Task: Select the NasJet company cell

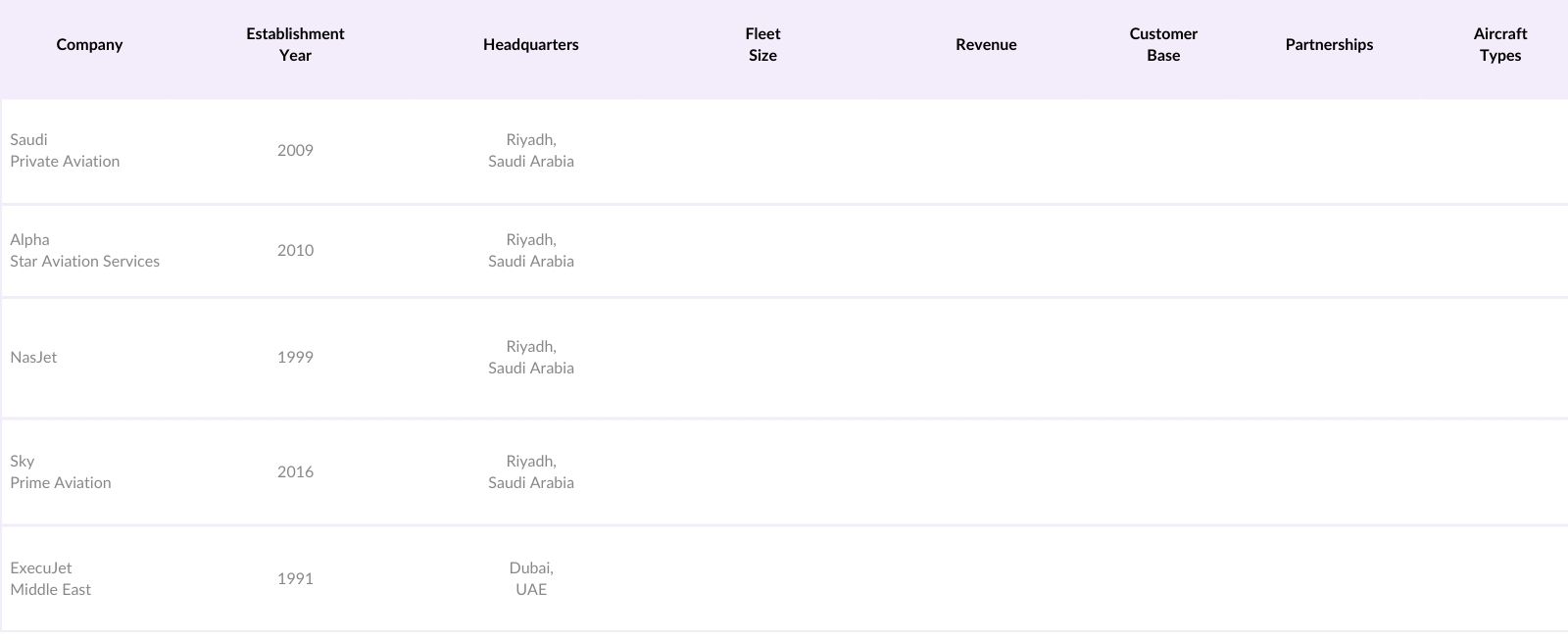Action: 33,357
